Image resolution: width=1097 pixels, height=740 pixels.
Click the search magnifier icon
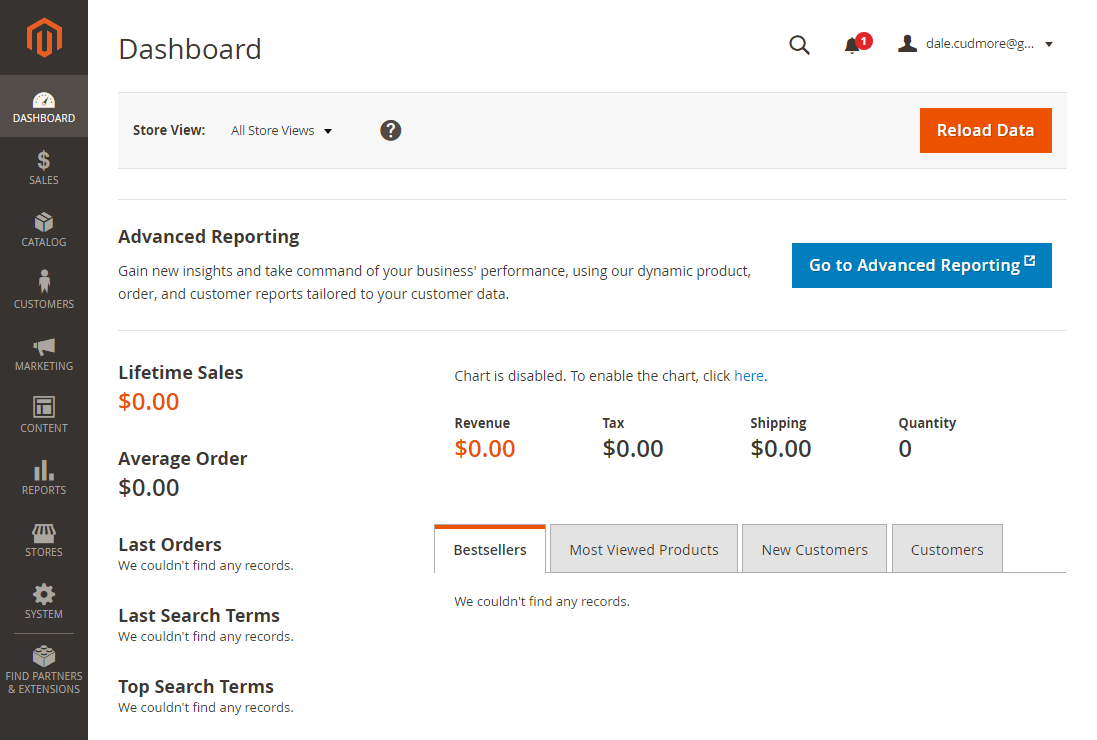click(799, 45)
